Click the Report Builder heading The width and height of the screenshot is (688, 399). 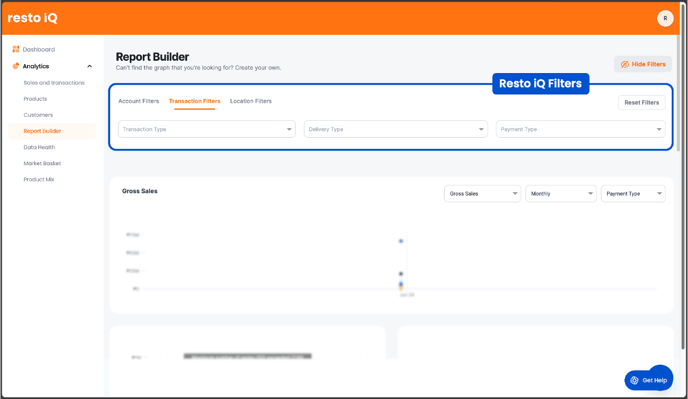pyautogui.click(x=152, y=57)
